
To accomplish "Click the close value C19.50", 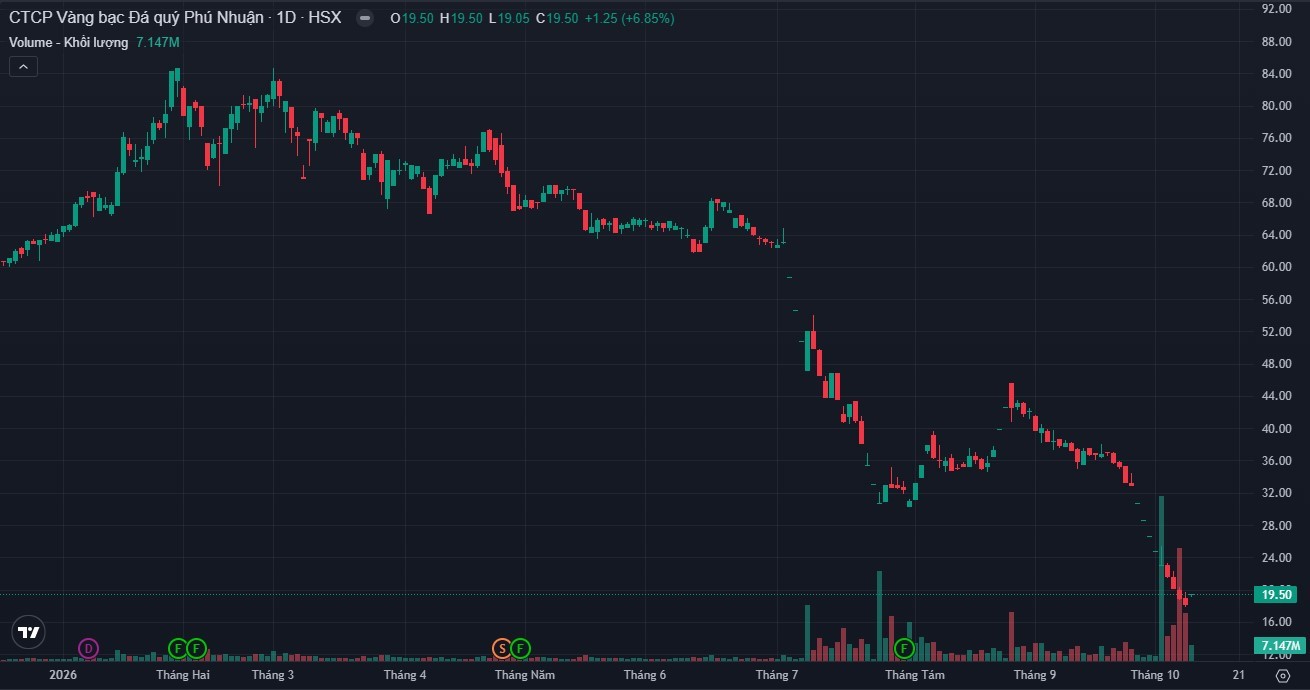I will [556, 18].
